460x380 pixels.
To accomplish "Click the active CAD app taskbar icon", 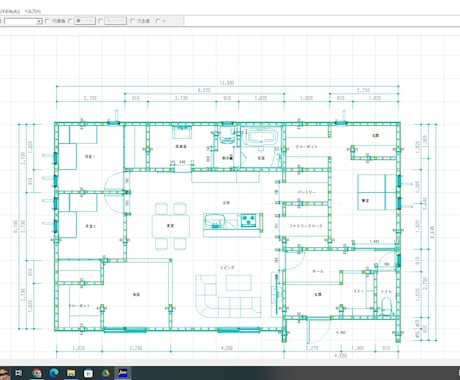I will tap(123, 373).
